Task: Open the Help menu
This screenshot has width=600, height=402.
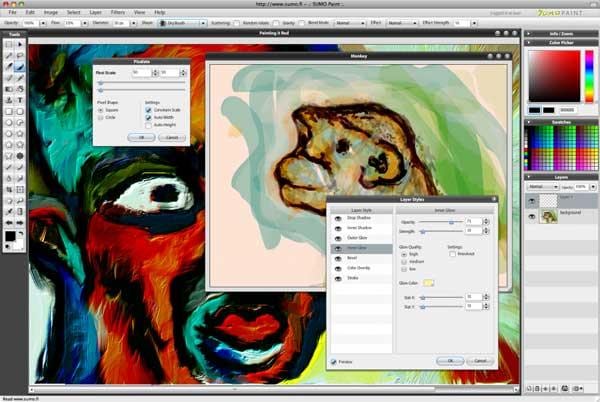Action: click(160, 12)
